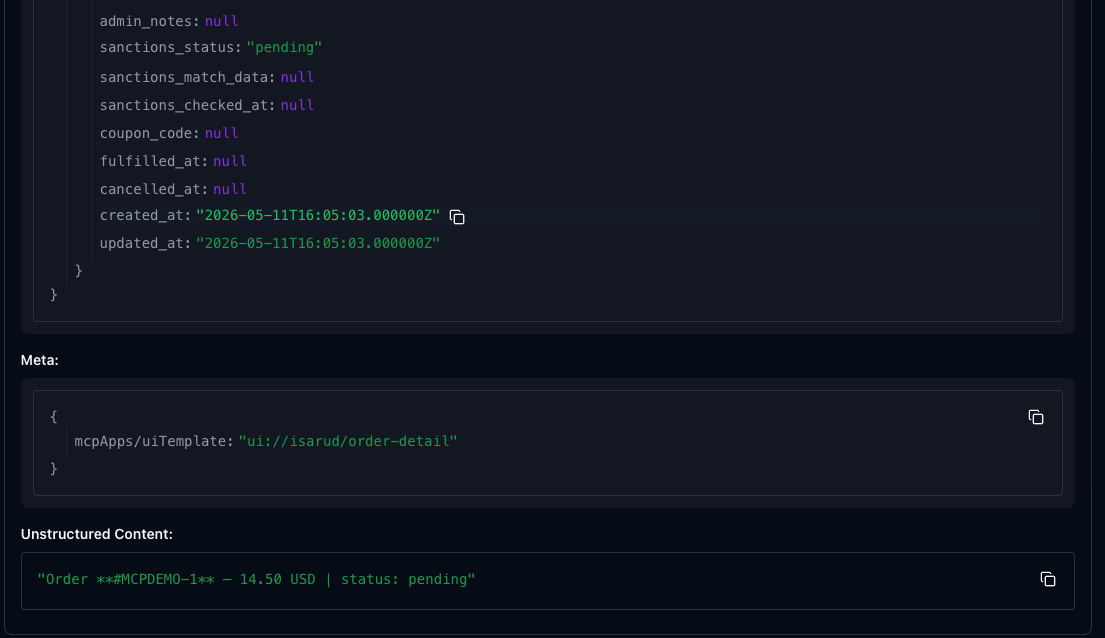The width and height of the screenshot is (1105, 638).
Task: Click the Meta: section heading
Action: coord(39,360)
